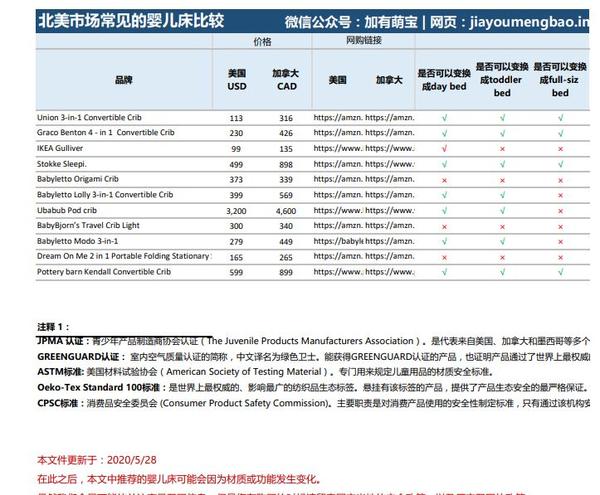Open the Canada link for Dream On Me crib
Image resolution: width=600 pixels, height=495 pixels.
point(390,257)
